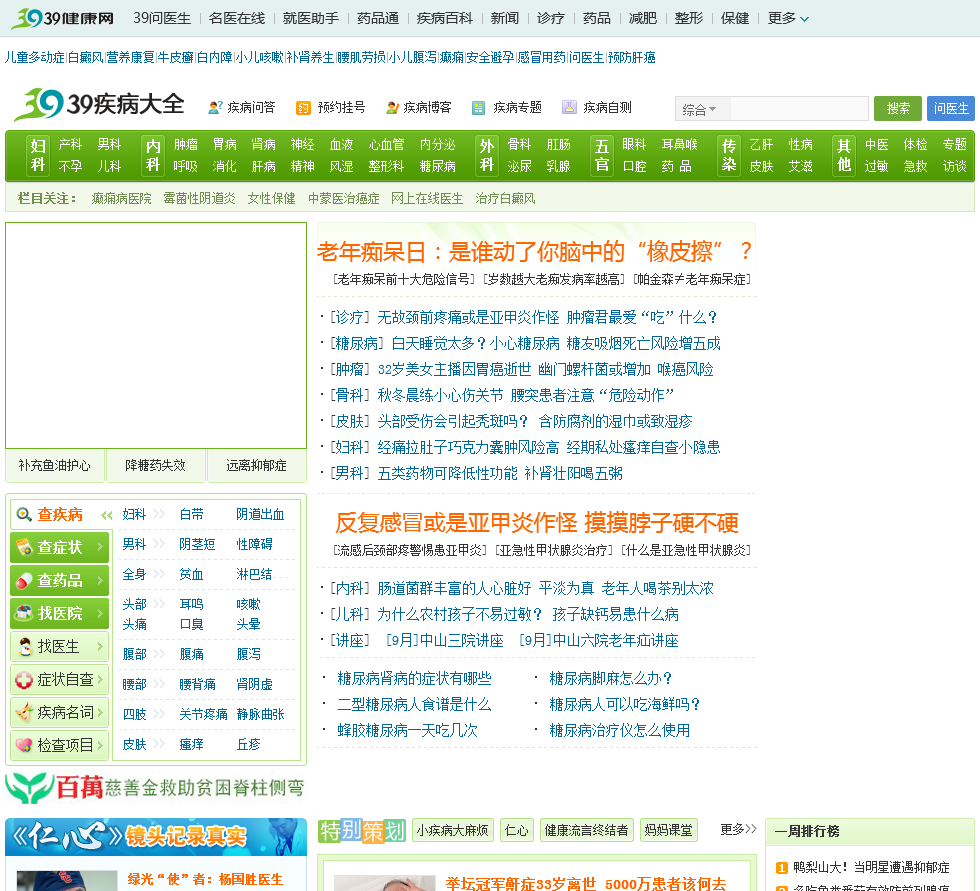
Task: Click the 疾病专题 icon
Action: pyautogui.click(x=478, y=108)
